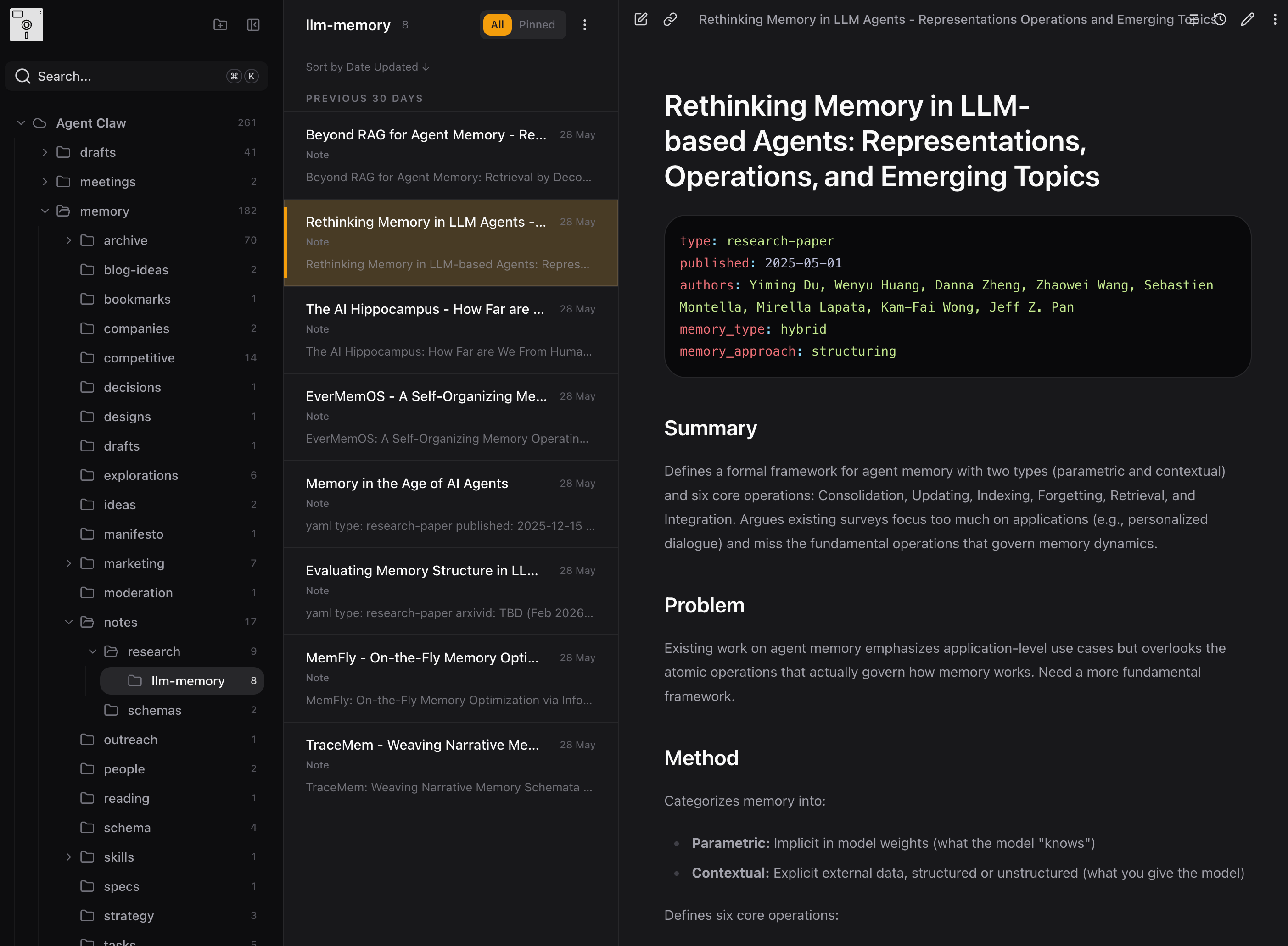This screenshot has height=946, width=1288.
Task: Click the note title in top bar
Action: click(958, 19)
